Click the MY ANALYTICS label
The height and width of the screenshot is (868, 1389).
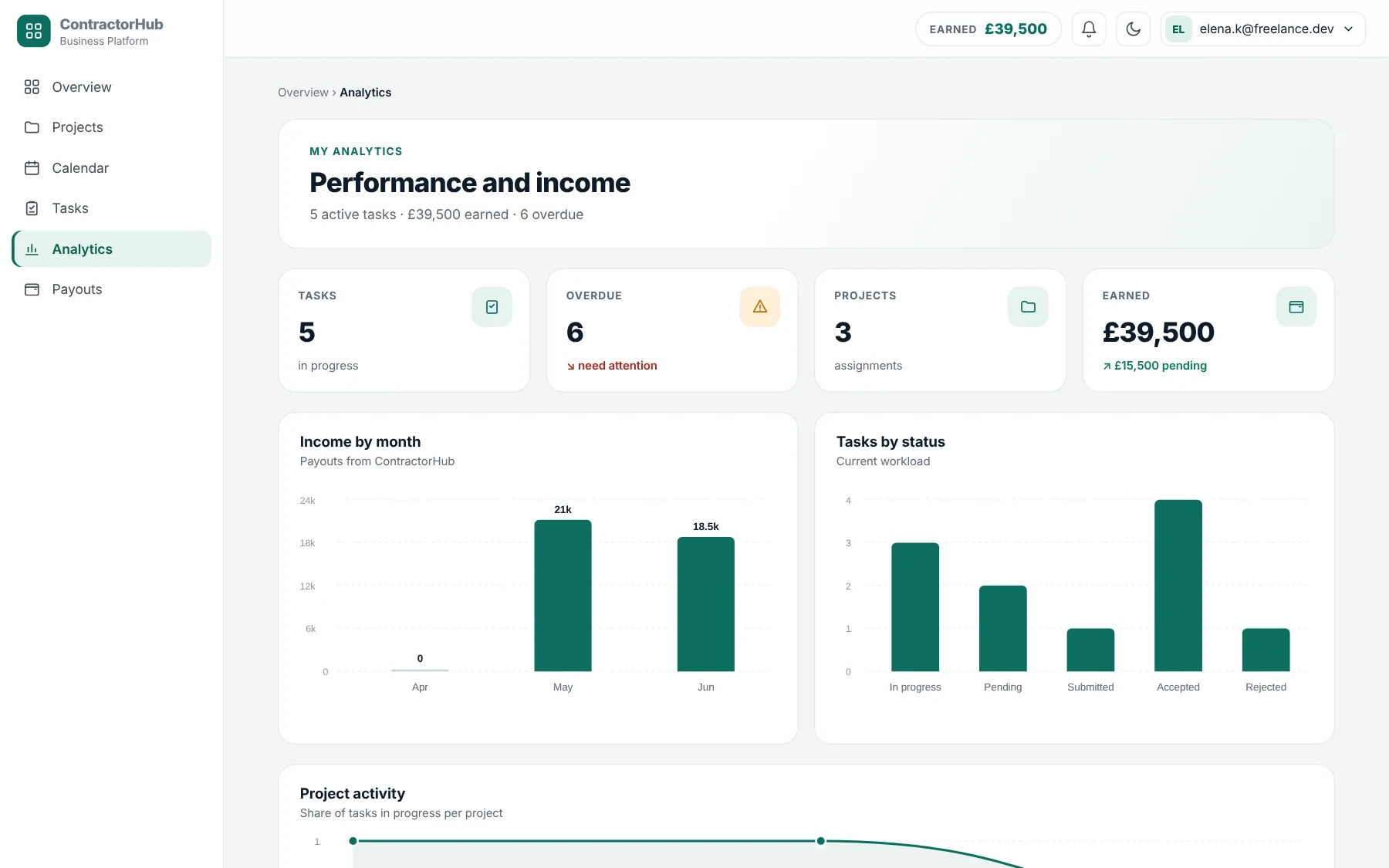(356, 151)
